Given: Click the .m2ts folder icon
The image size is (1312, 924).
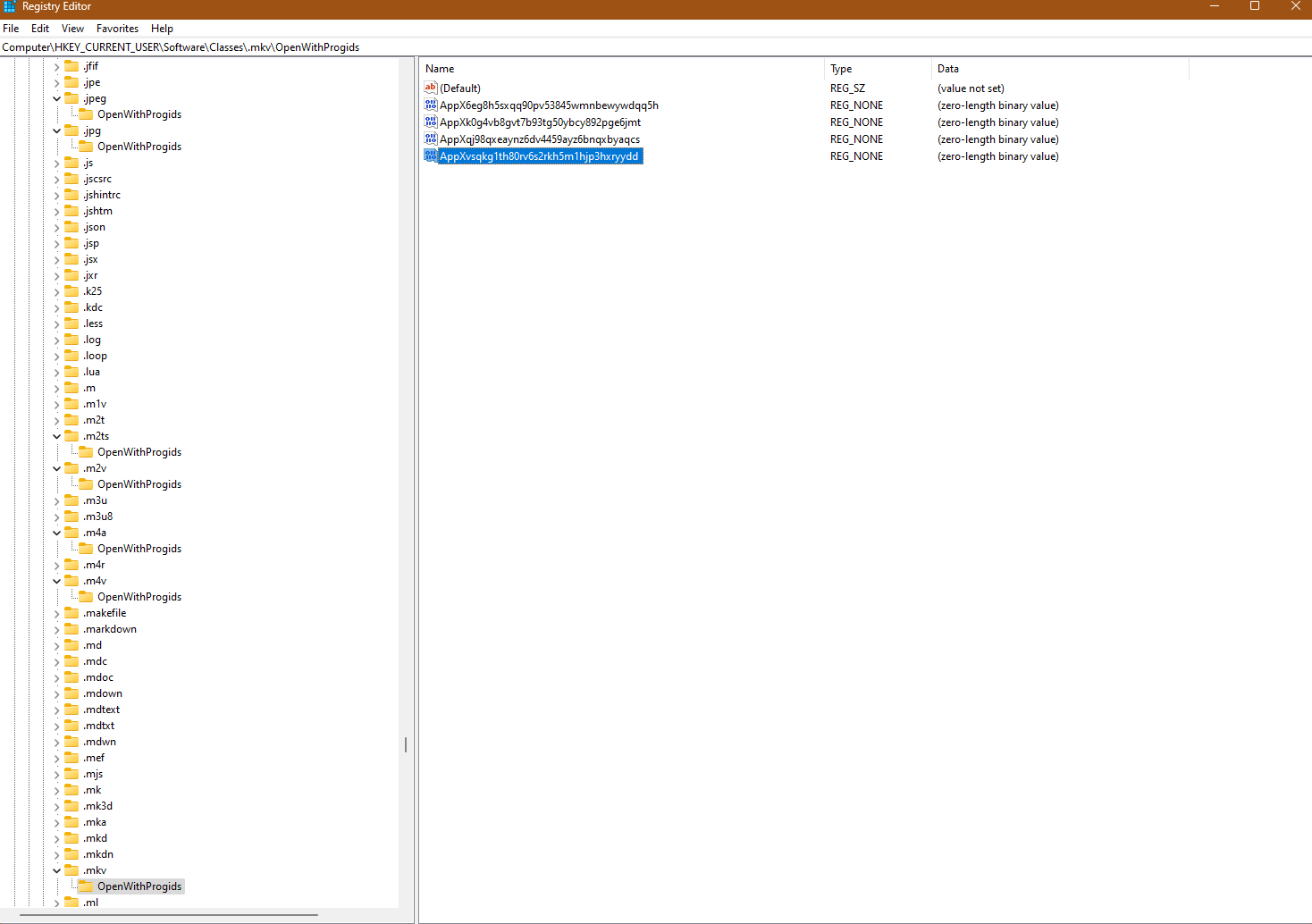Looking at the screenshot, I should 71,436.
